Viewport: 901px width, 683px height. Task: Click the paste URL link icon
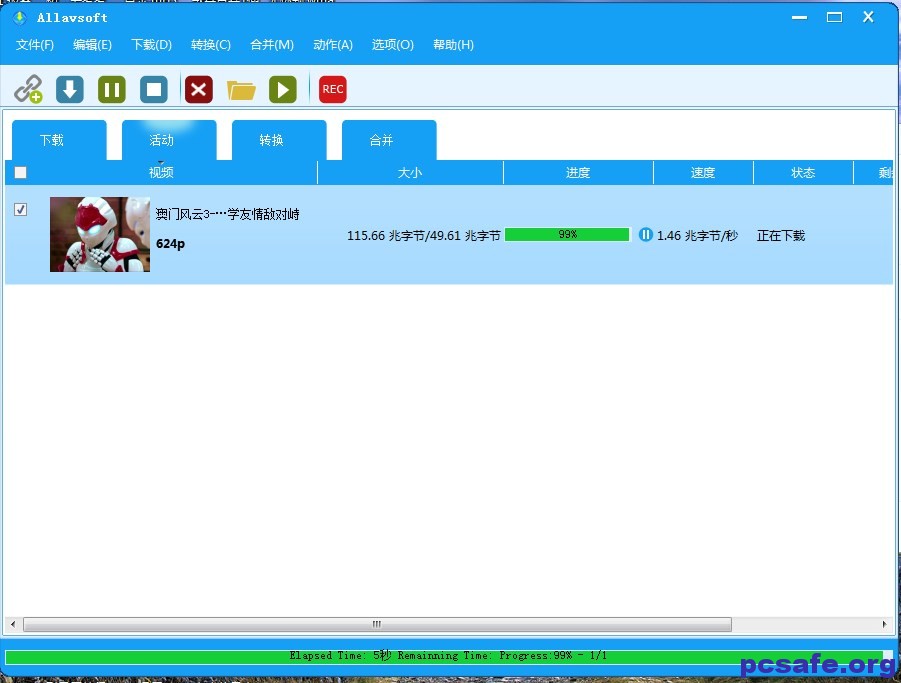pos(28,89)
